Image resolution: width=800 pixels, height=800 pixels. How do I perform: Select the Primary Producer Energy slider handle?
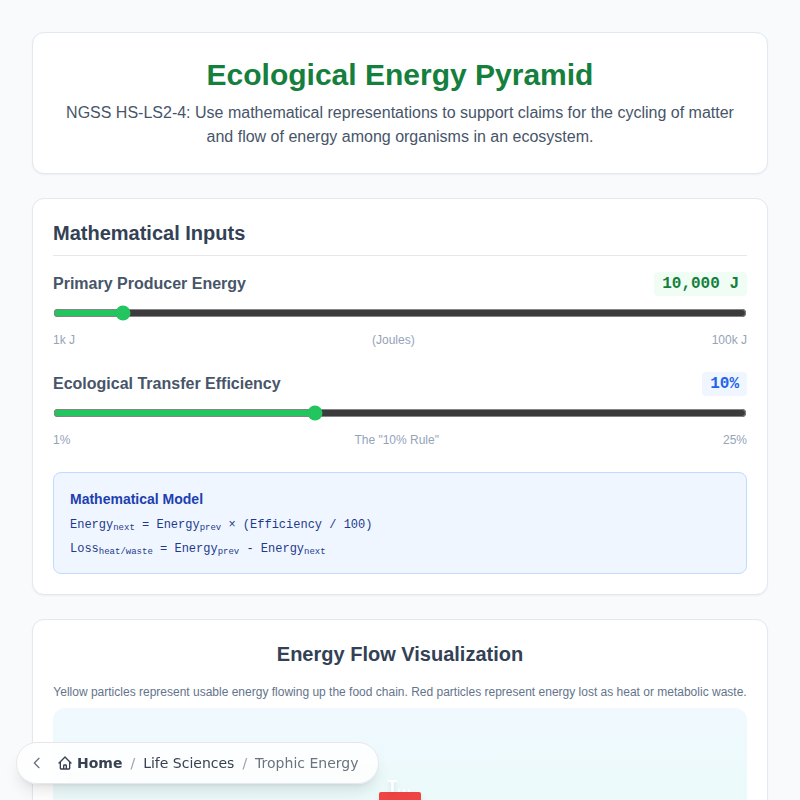122,313
